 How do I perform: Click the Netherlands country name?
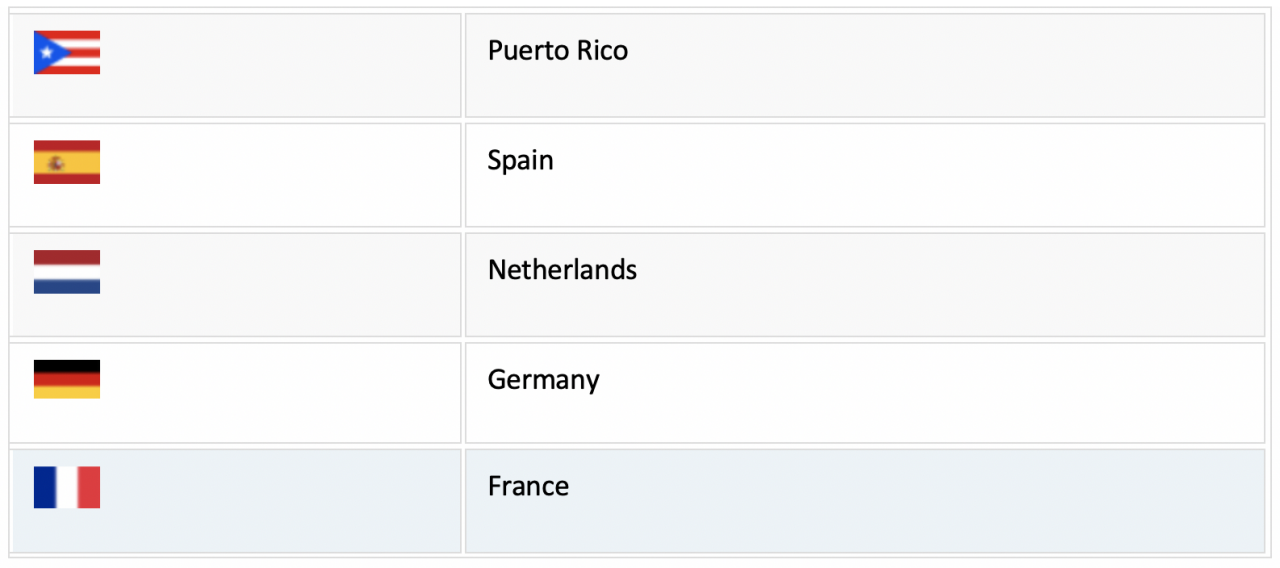[562, 270]
